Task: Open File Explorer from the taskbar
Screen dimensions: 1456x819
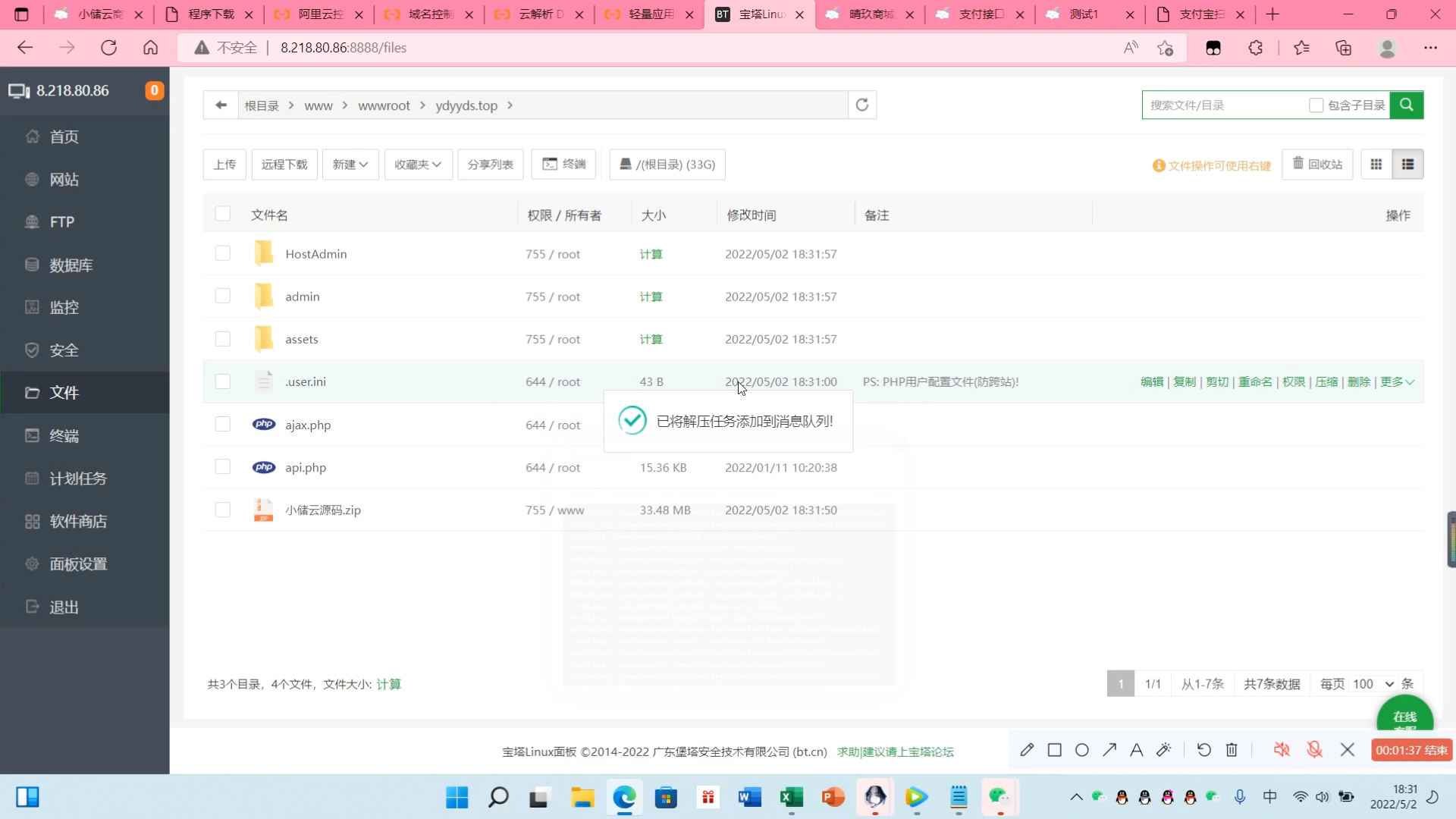Action: [x=582, y=797]
